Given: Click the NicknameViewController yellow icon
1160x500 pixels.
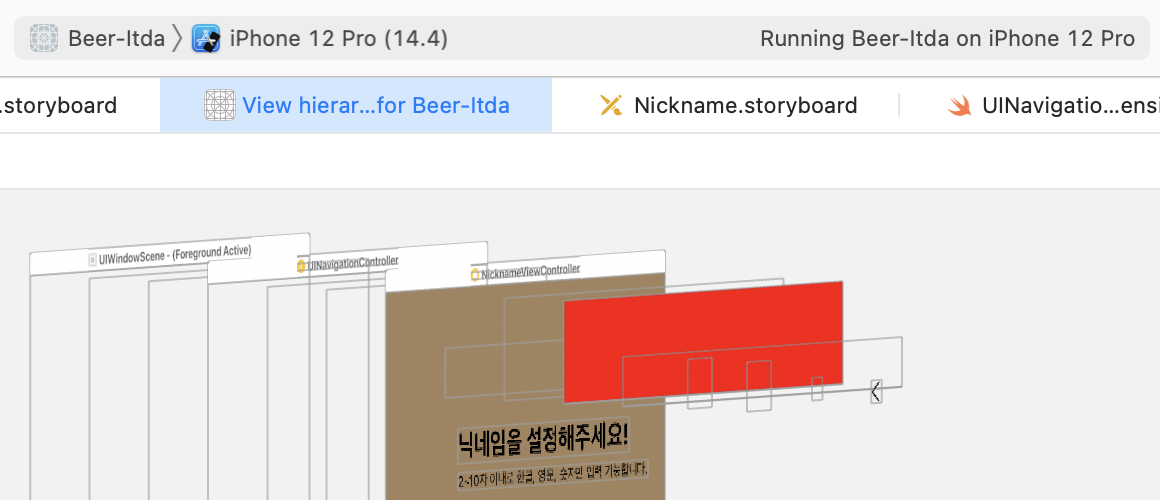Looking at the screenshot, I should tap(475, 274).
